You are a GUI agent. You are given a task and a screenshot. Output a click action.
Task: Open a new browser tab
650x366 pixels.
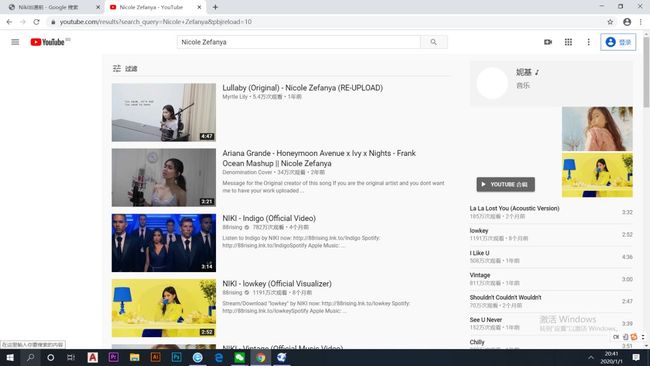point(215,7)
